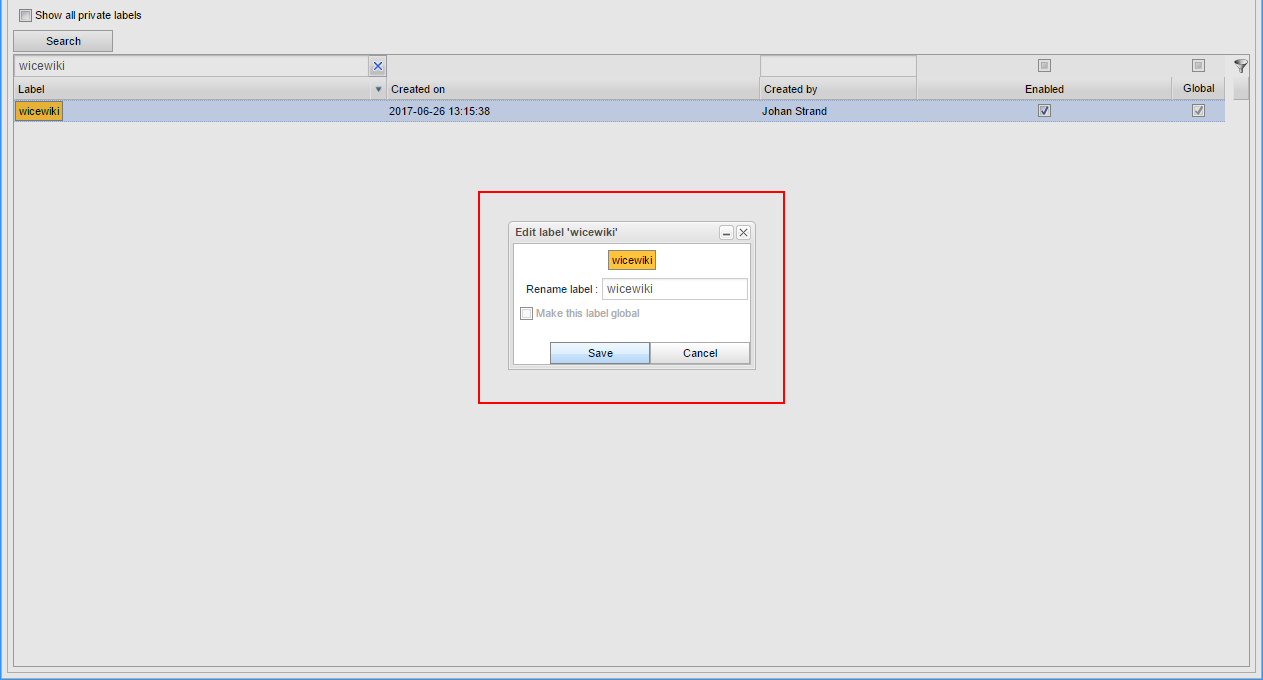This screenshot has height=680, width=1263.
Task: Toggle Global checkbox in wicewiki row
Action: (1198, 111)
